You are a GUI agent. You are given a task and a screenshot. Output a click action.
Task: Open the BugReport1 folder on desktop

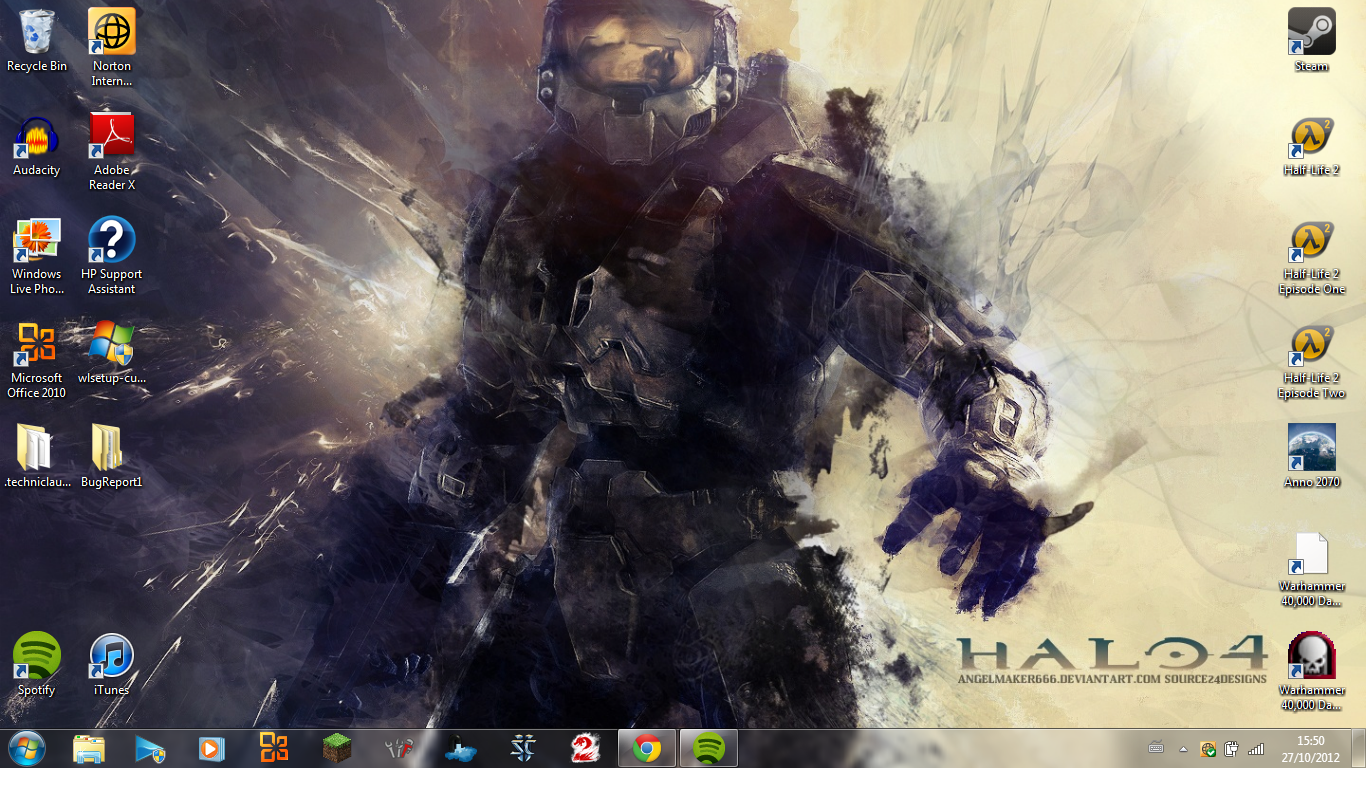tap(111, 449)
